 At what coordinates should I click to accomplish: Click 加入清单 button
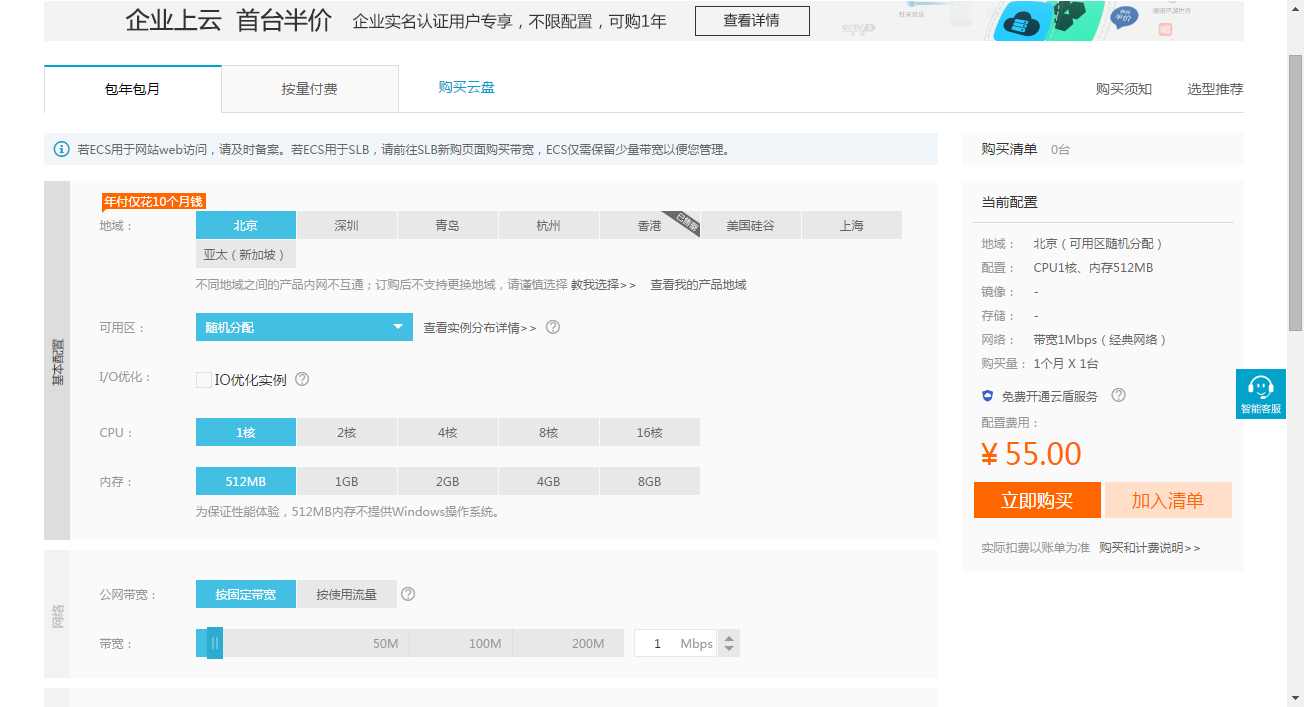pyautogui.click(x=1168, y=500)
